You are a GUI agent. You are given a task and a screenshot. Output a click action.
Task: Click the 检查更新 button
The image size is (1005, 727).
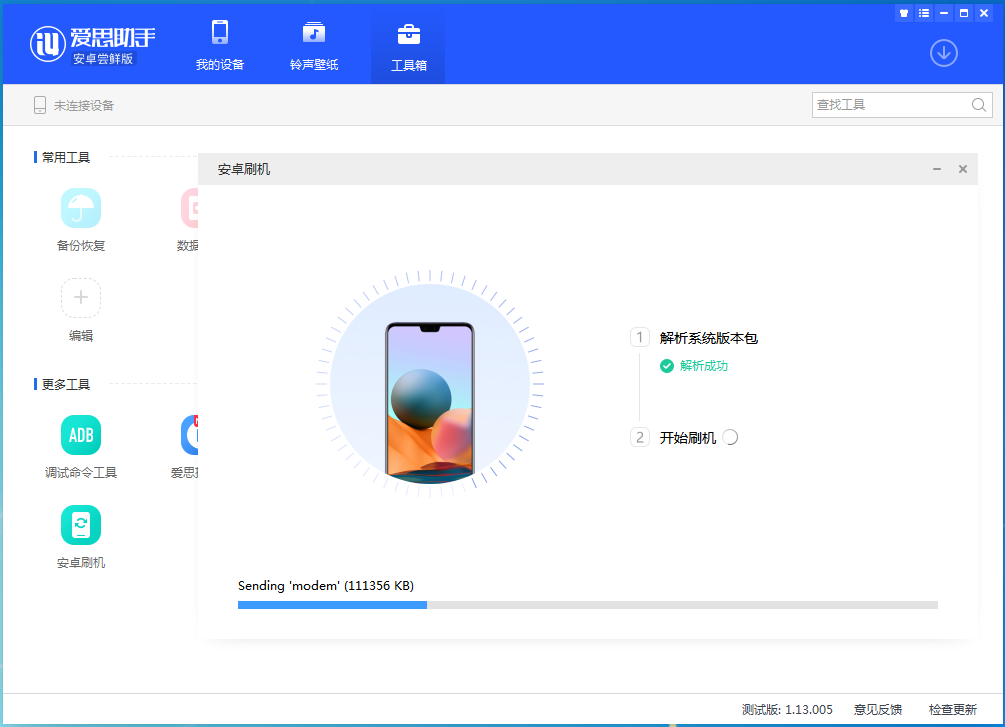click(952, 709)
